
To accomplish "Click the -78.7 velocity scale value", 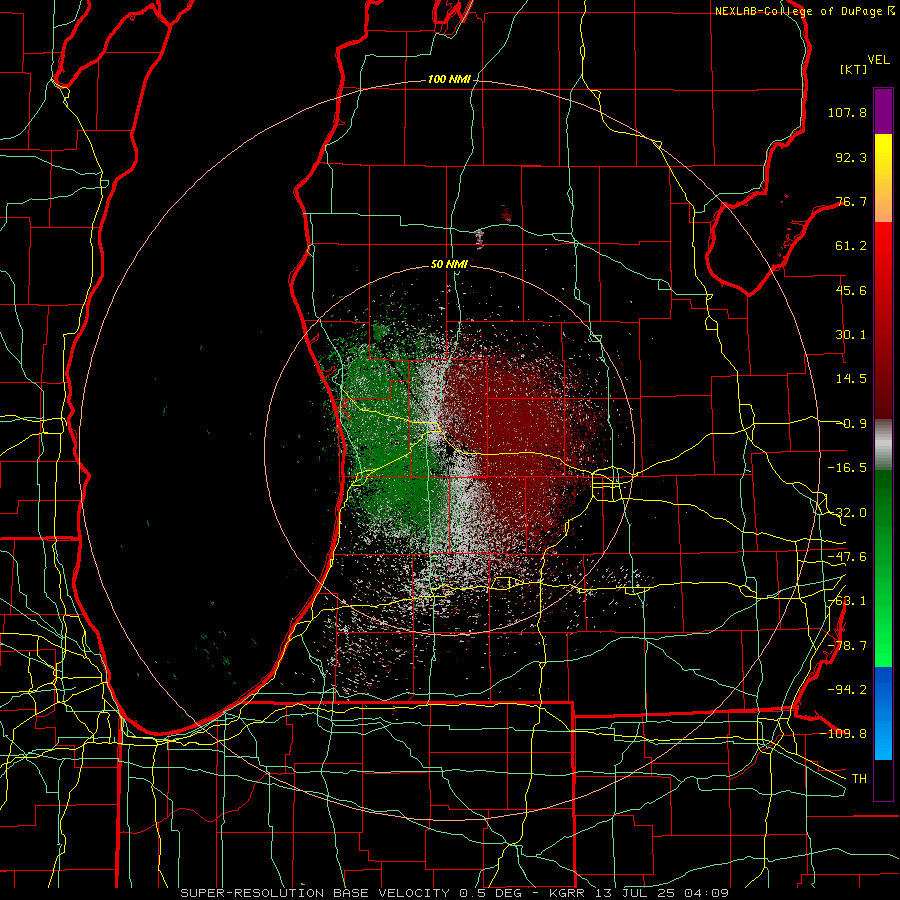I will pyautogui.click(x=847, y=646).
